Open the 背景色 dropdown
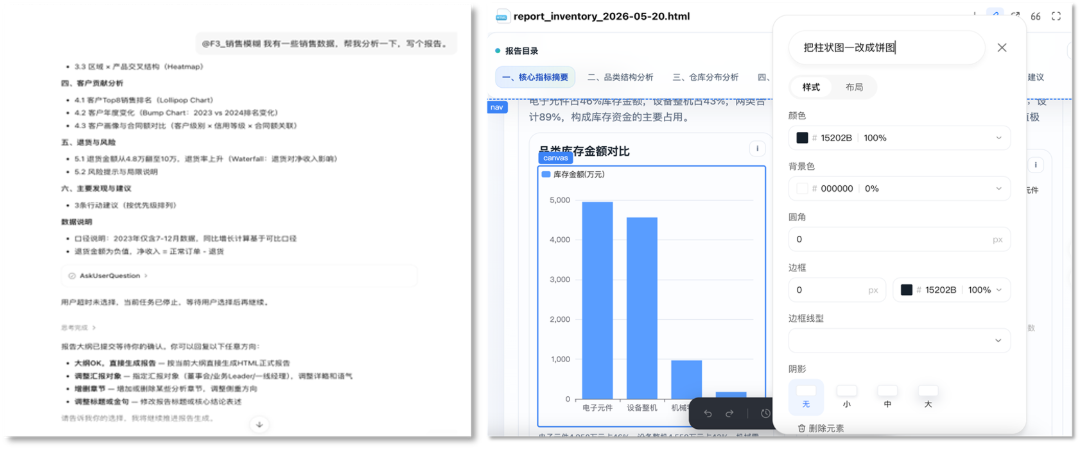This screenshot has width=1080, height=450. [999, 188]
